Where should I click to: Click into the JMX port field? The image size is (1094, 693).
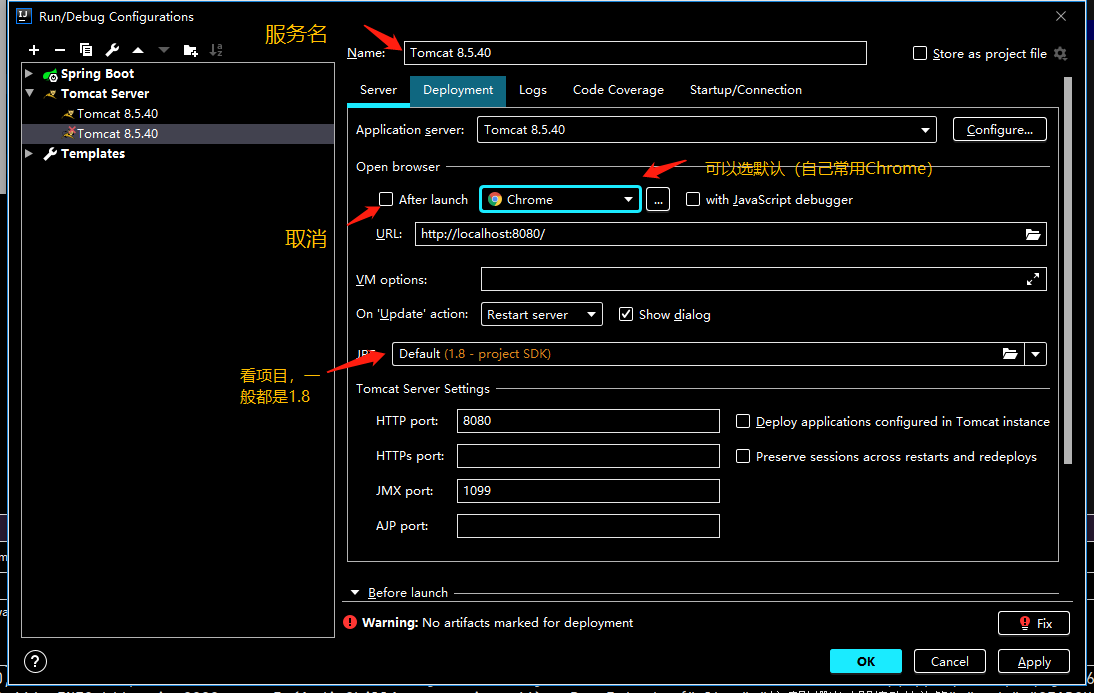click(x=588, y=491)
